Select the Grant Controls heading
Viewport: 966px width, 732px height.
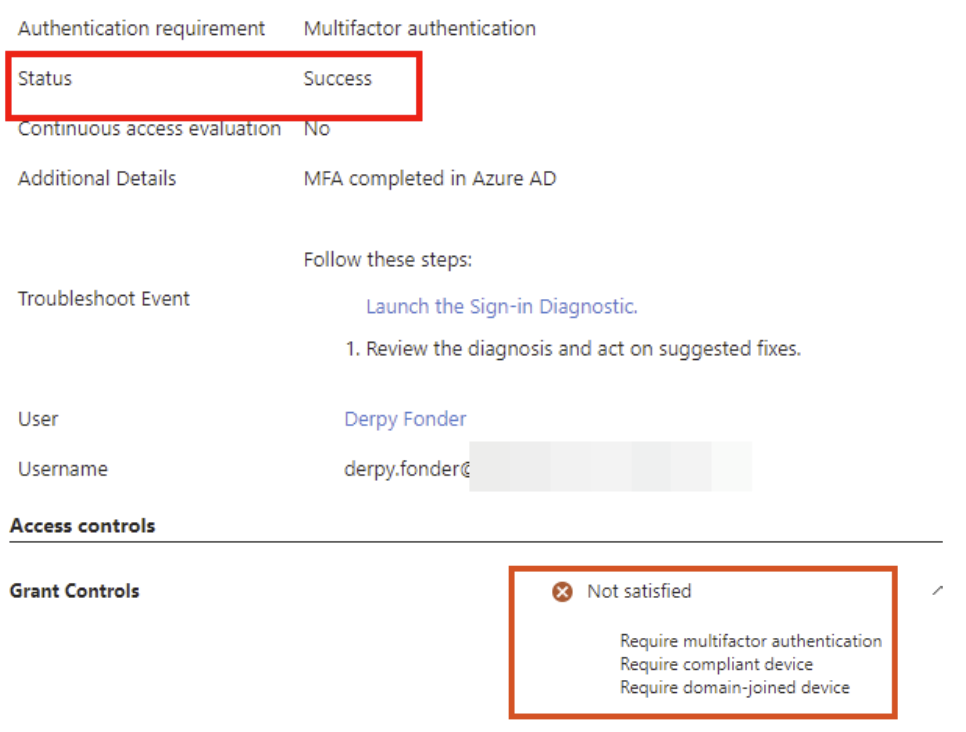pyautogui.click(x=75, y=591)
